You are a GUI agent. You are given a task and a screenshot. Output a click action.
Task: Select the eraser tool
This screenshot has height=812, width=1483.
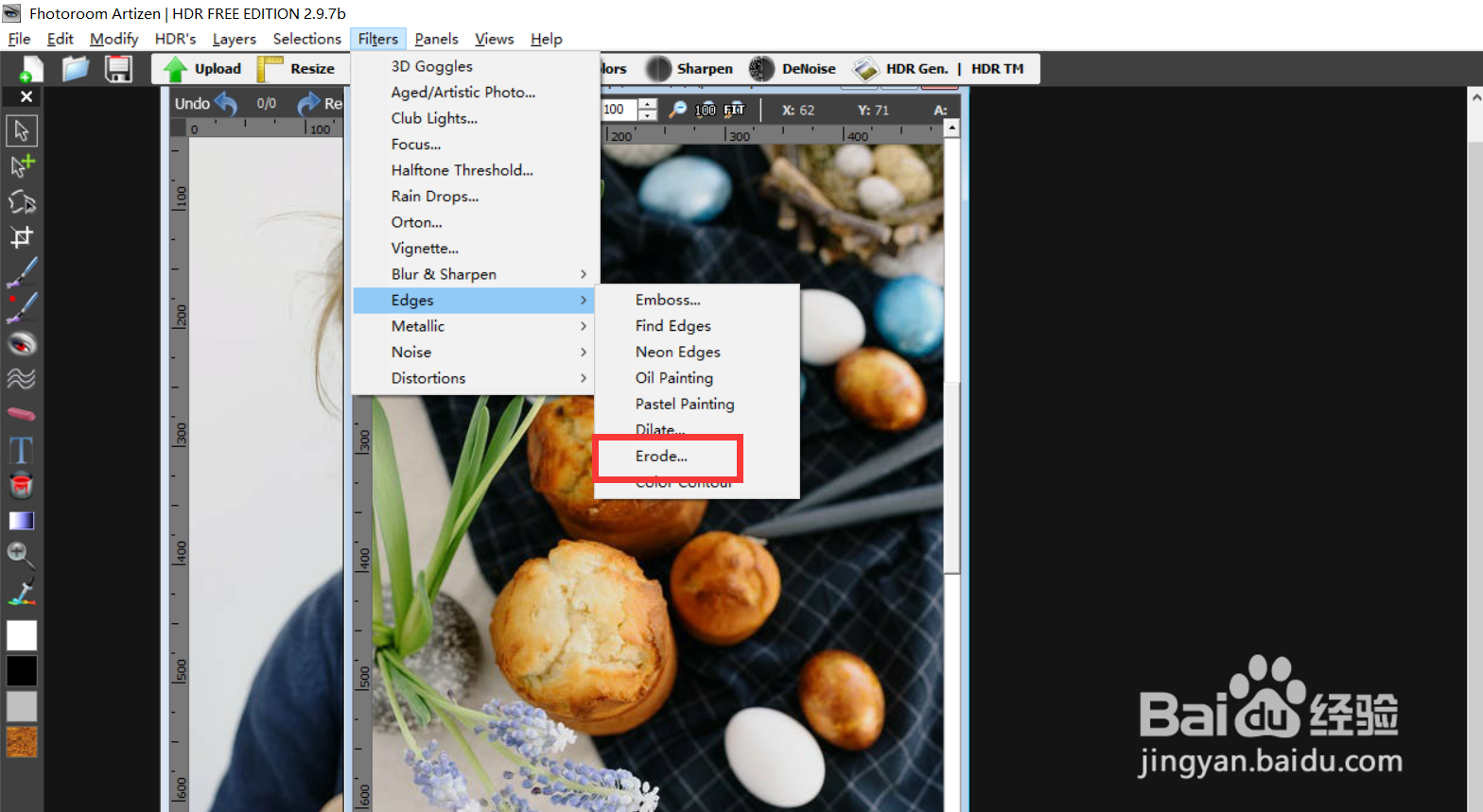[22, 414]
